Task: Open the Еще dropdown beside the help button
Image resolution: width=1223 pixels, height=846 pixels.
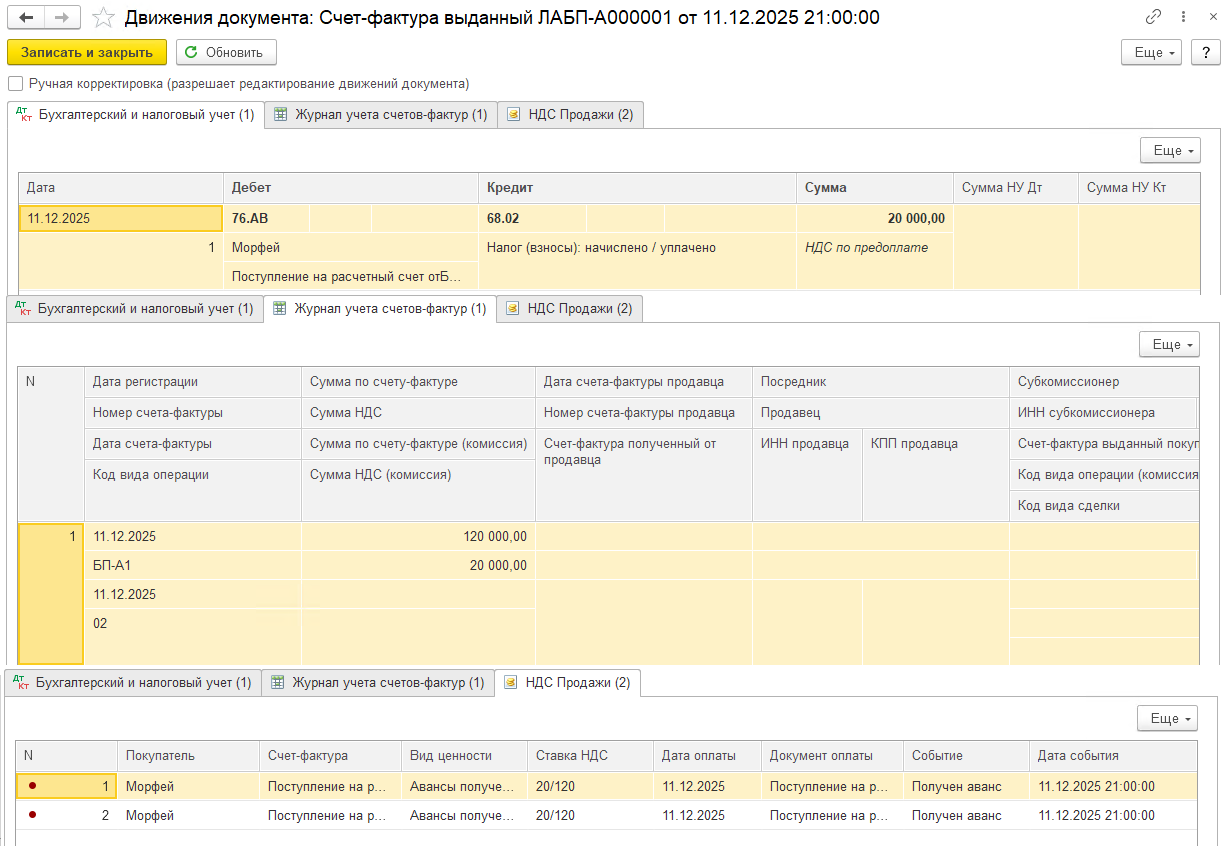Action: [1152, 53]
